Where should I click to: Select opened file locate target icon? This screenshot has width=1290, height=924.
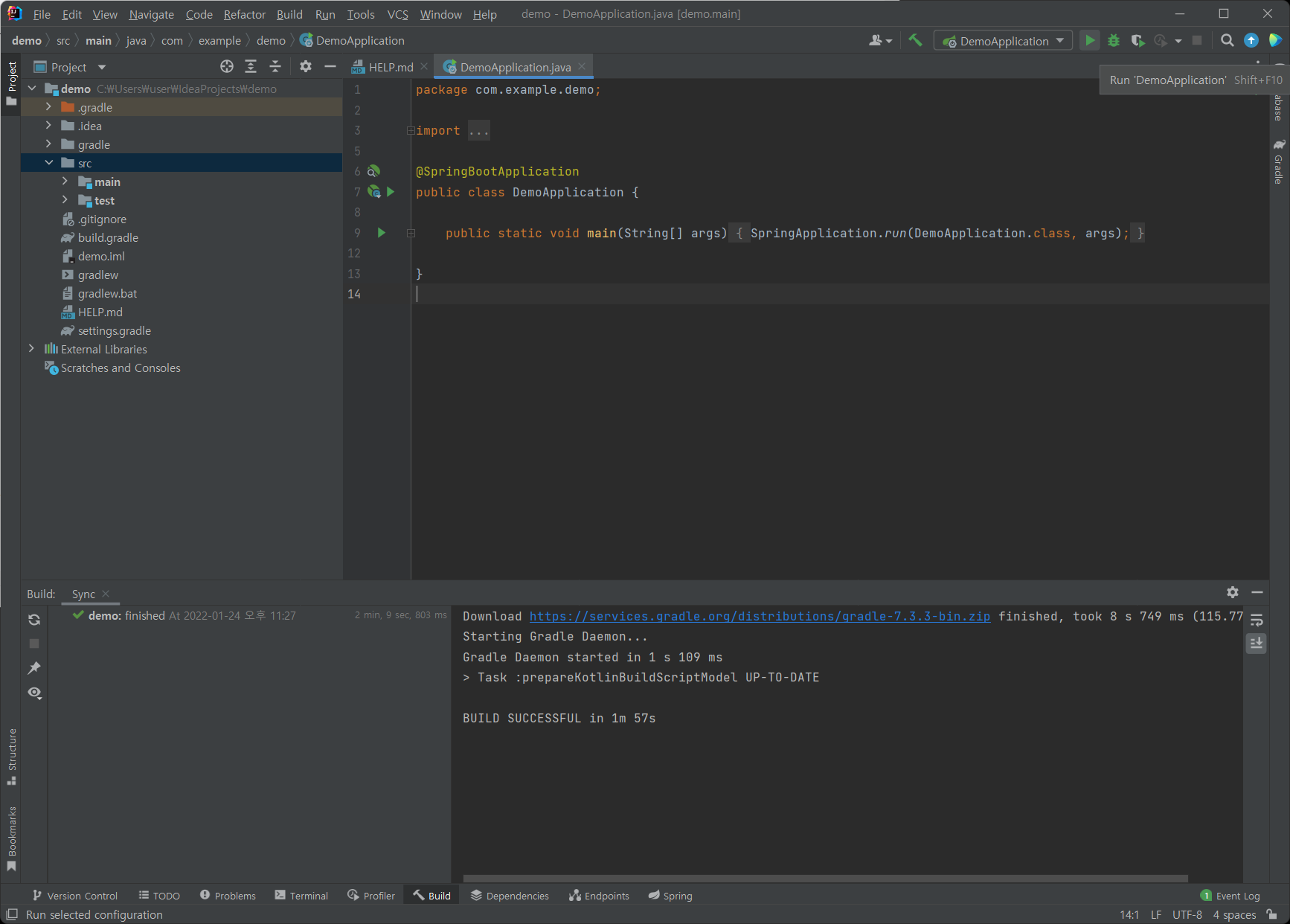[227, 67]
